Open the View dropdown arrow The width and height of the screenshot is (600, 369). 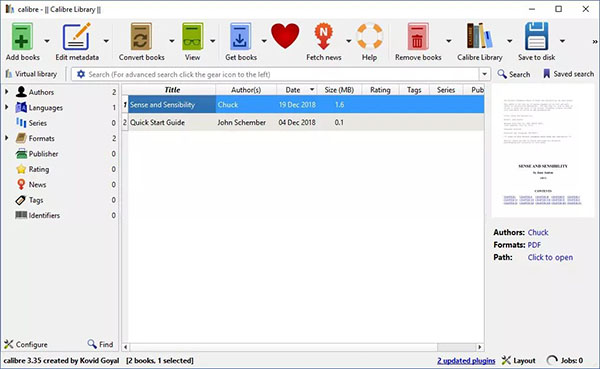[212, 41]
